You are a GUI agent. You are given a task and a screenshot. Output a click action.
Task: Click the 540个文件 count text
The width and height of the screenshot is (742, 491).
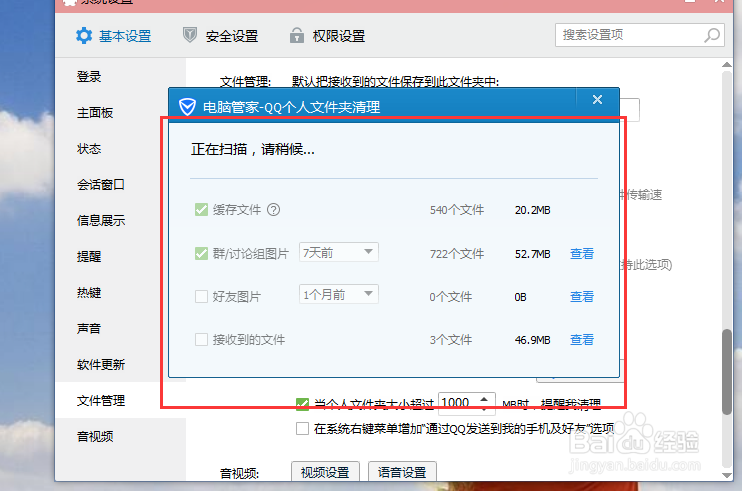[457, 210]
